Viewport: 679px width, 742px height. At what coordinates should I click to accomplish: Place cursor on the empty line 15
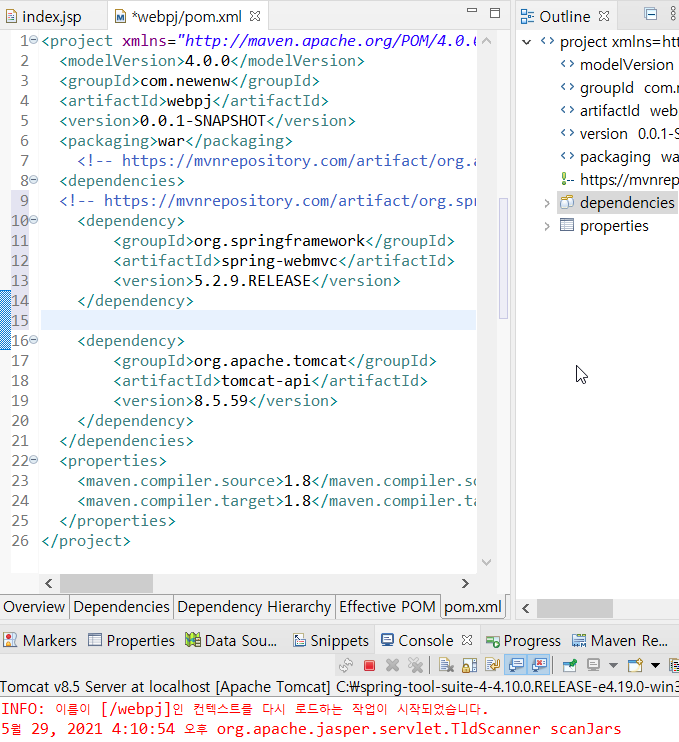point(258,320)
